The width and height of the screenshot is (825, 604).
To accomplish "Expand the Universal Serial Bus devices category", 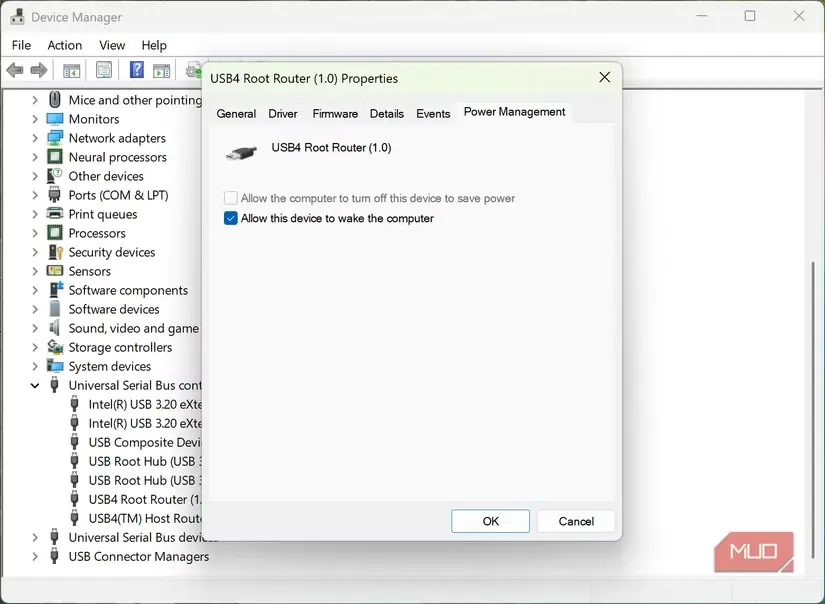I will [x=35, y=538].
